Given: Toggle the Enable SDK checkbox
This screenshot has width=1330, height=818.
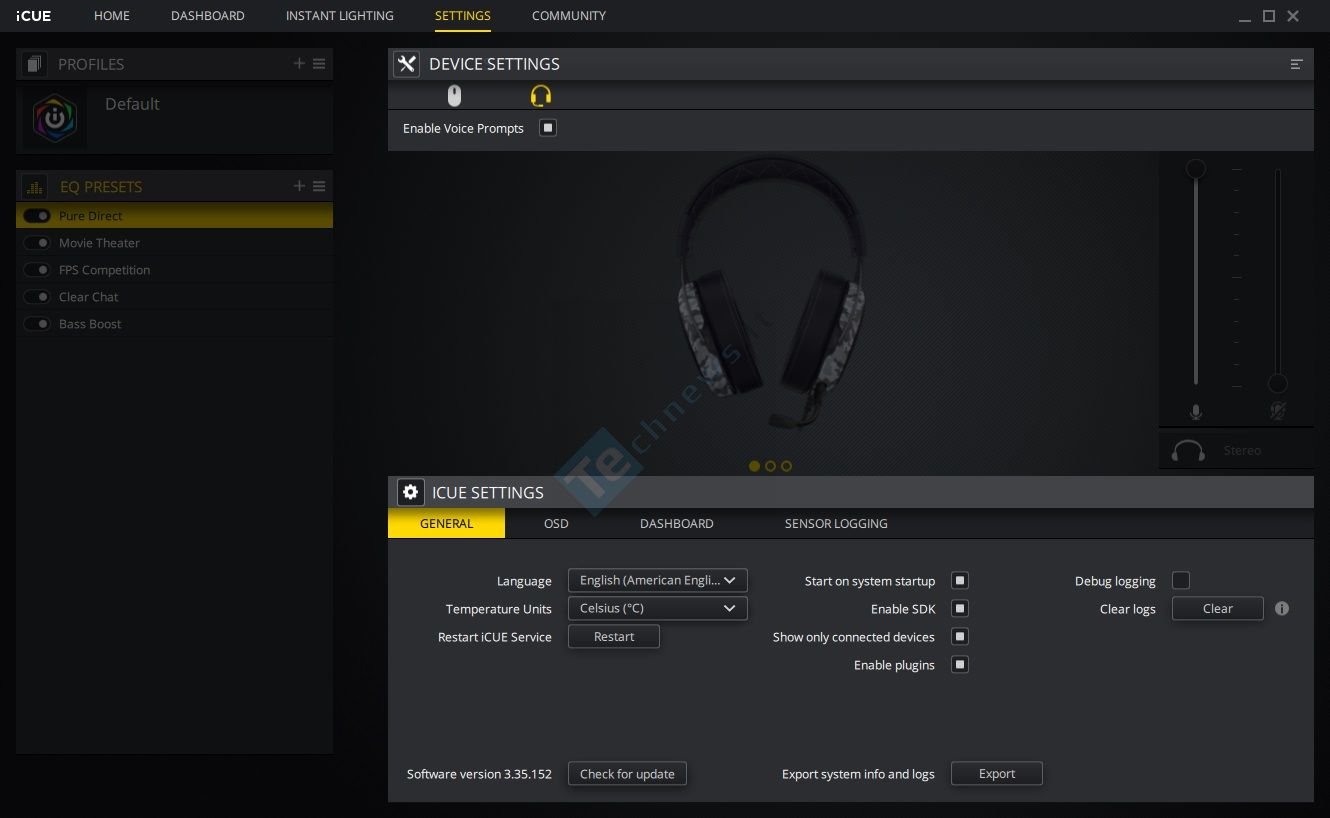Looking at the screenshot, I should point(960,609).
